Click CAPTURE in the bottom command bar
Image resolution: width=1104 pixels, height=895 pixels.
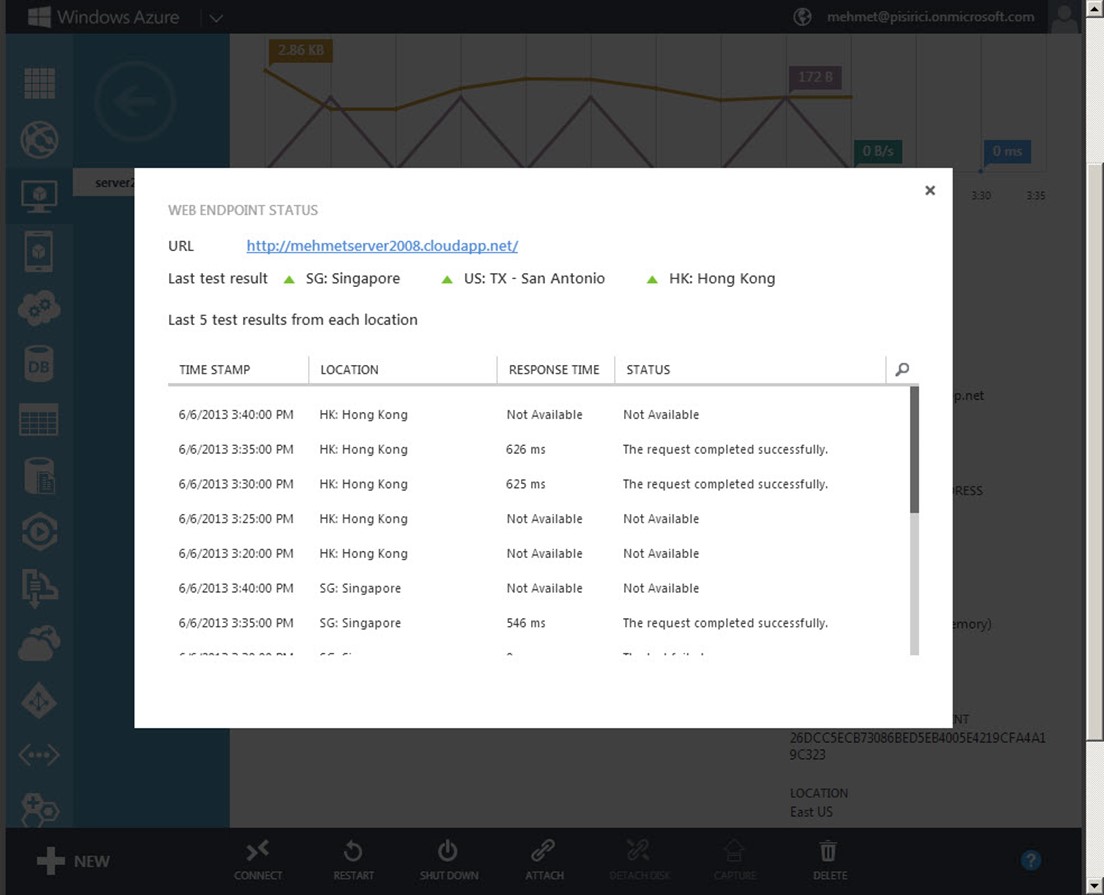tap(735, 860)
